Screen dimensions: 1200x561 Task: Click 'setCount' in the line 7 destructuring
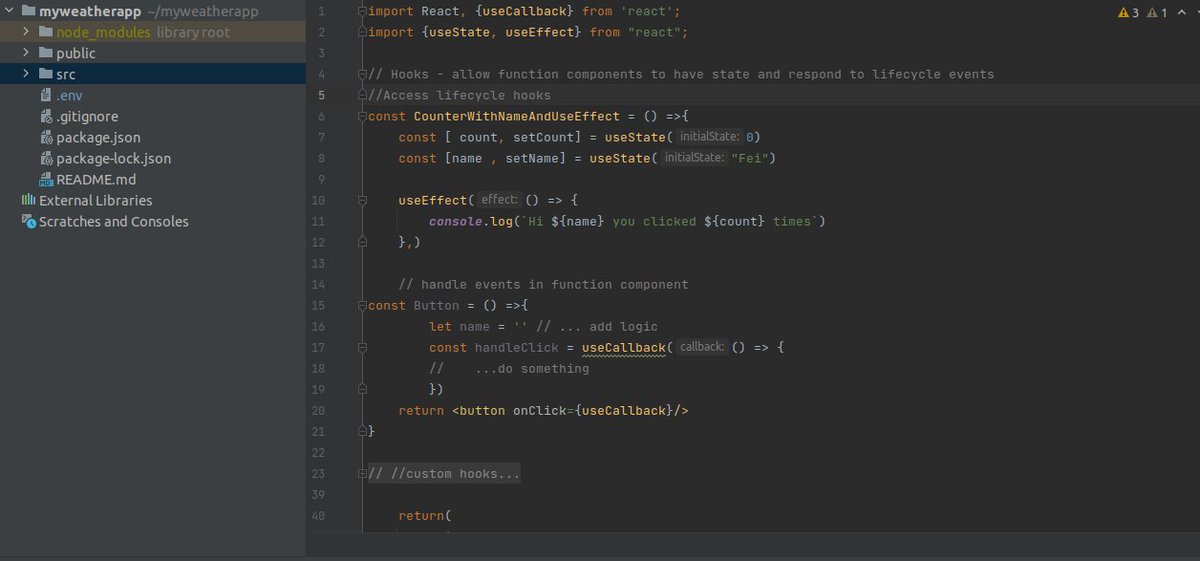click(x=543, y=137)
